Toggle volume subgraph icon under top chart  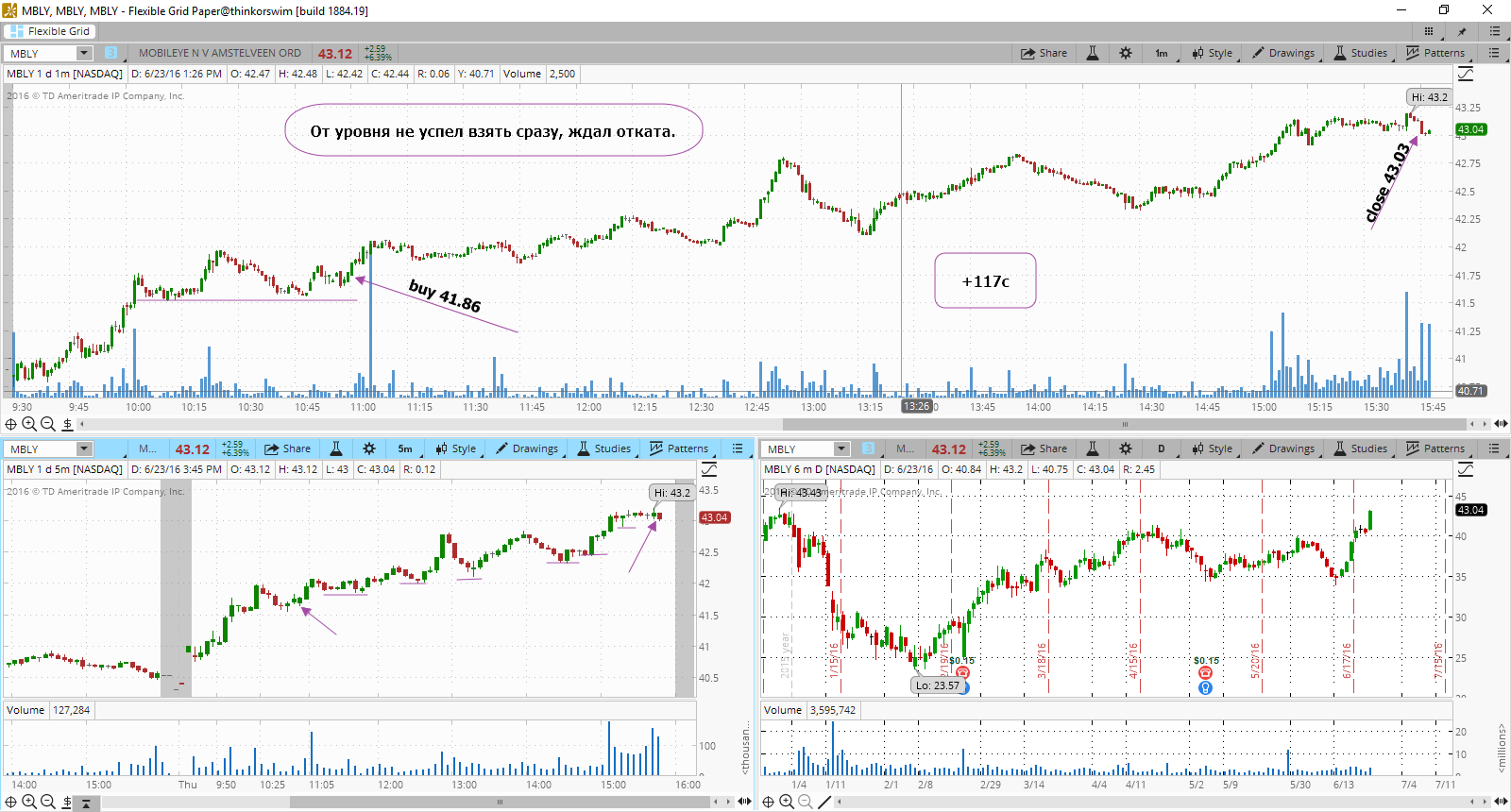[67, 424]
